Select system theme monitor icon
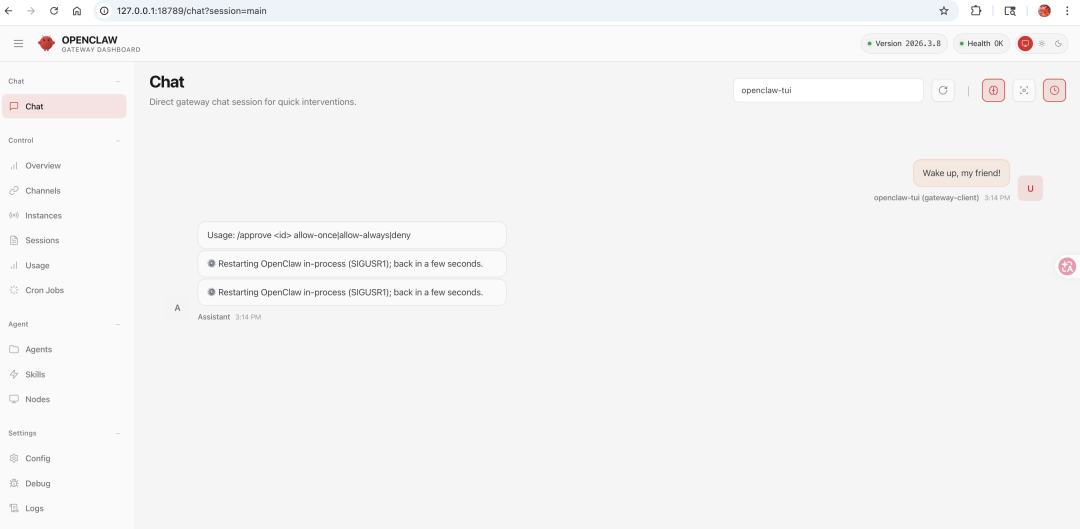The height and width of the screenshot is (529, 1080). (1025, 43)
